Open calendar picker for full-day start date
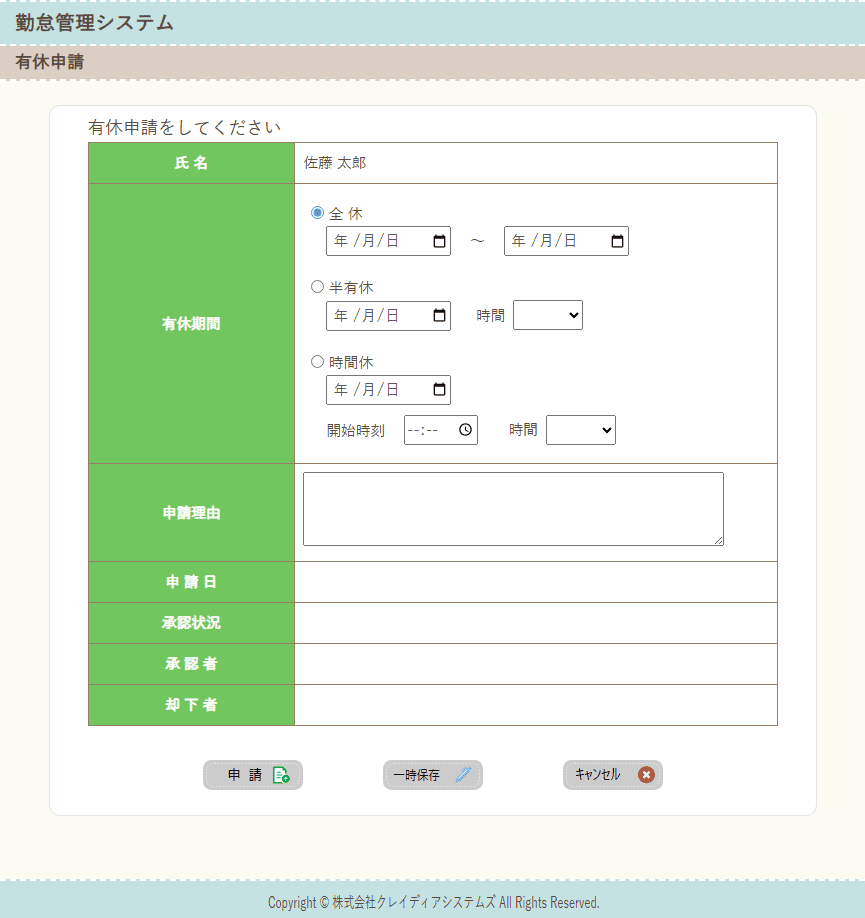 439,241
